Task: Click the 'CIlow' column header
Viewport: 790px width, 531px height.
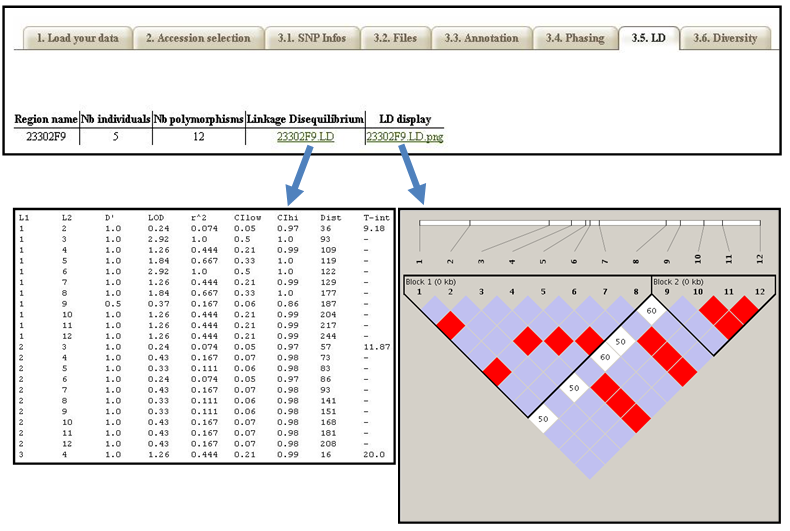Action: click(x=247, y=218)
